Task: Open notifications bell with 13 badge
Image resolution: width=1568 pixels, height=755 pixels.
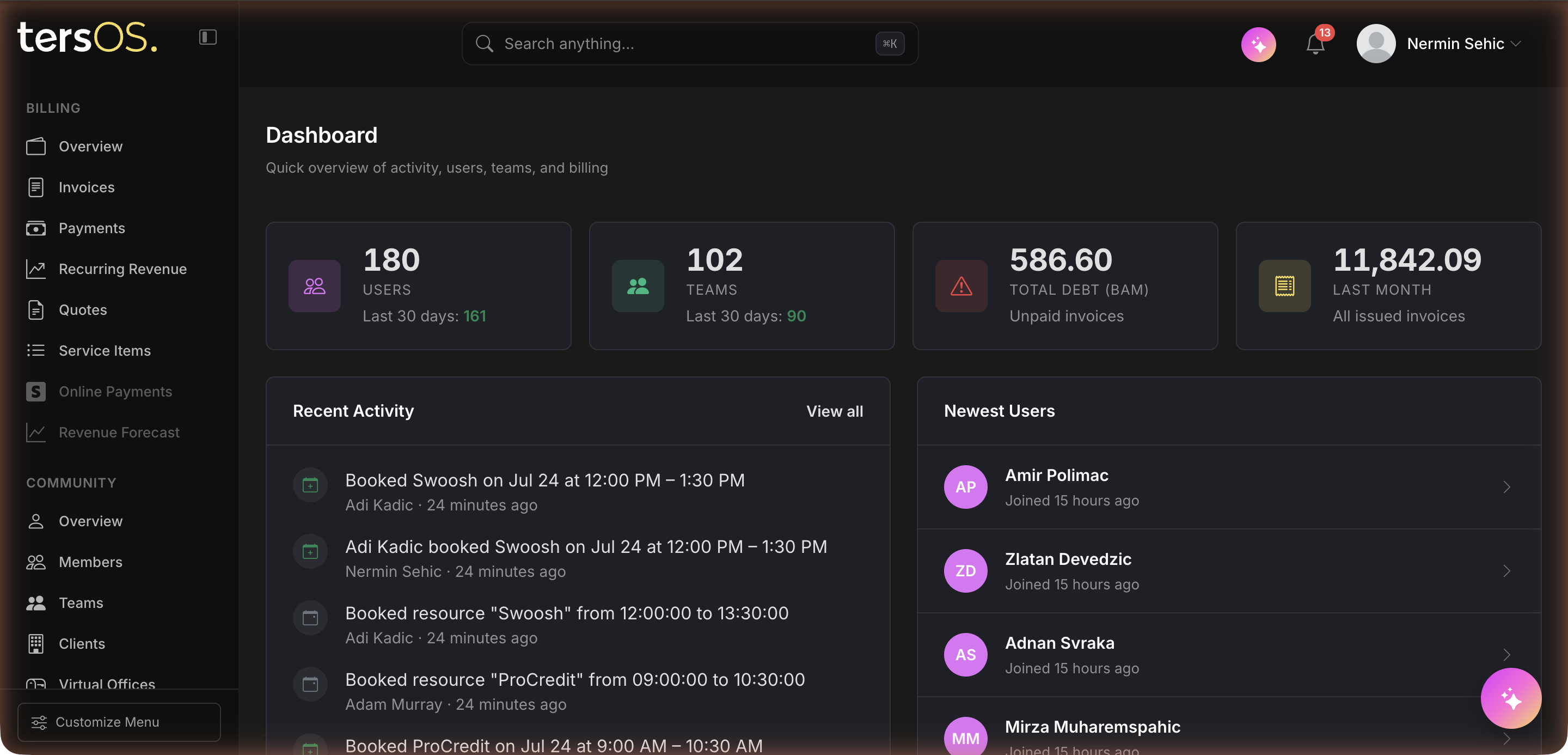Action: tap(1316, 44)
